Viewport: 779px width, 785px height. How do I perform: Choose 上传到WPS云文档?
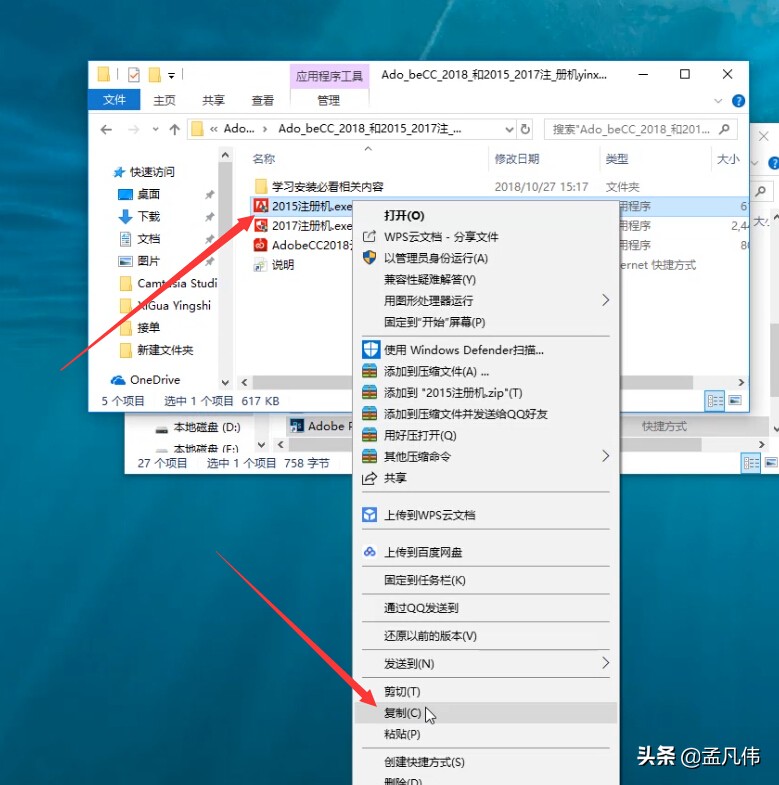pyautogui.click(x=485, y=515)
